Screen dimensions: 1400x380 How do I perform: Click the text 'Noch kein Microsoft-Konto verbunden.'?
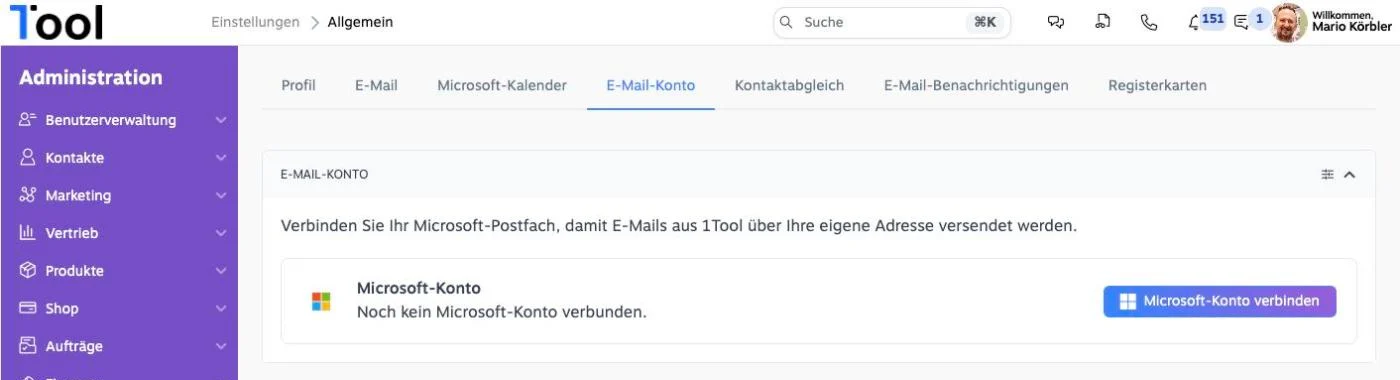click(502, 312)
